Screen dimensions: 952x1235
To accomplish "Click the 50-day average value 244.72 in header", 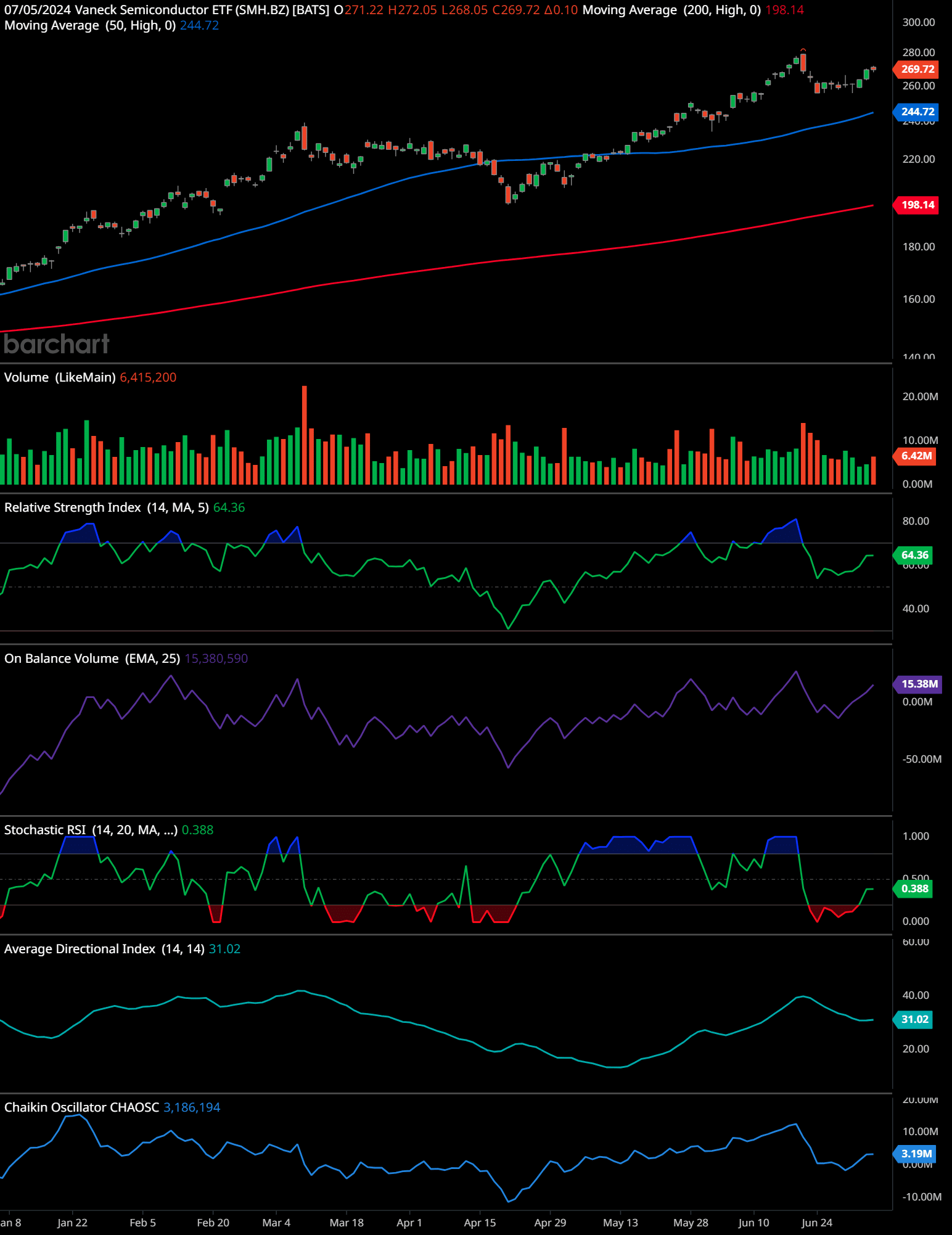I will [x=199, y=25].
